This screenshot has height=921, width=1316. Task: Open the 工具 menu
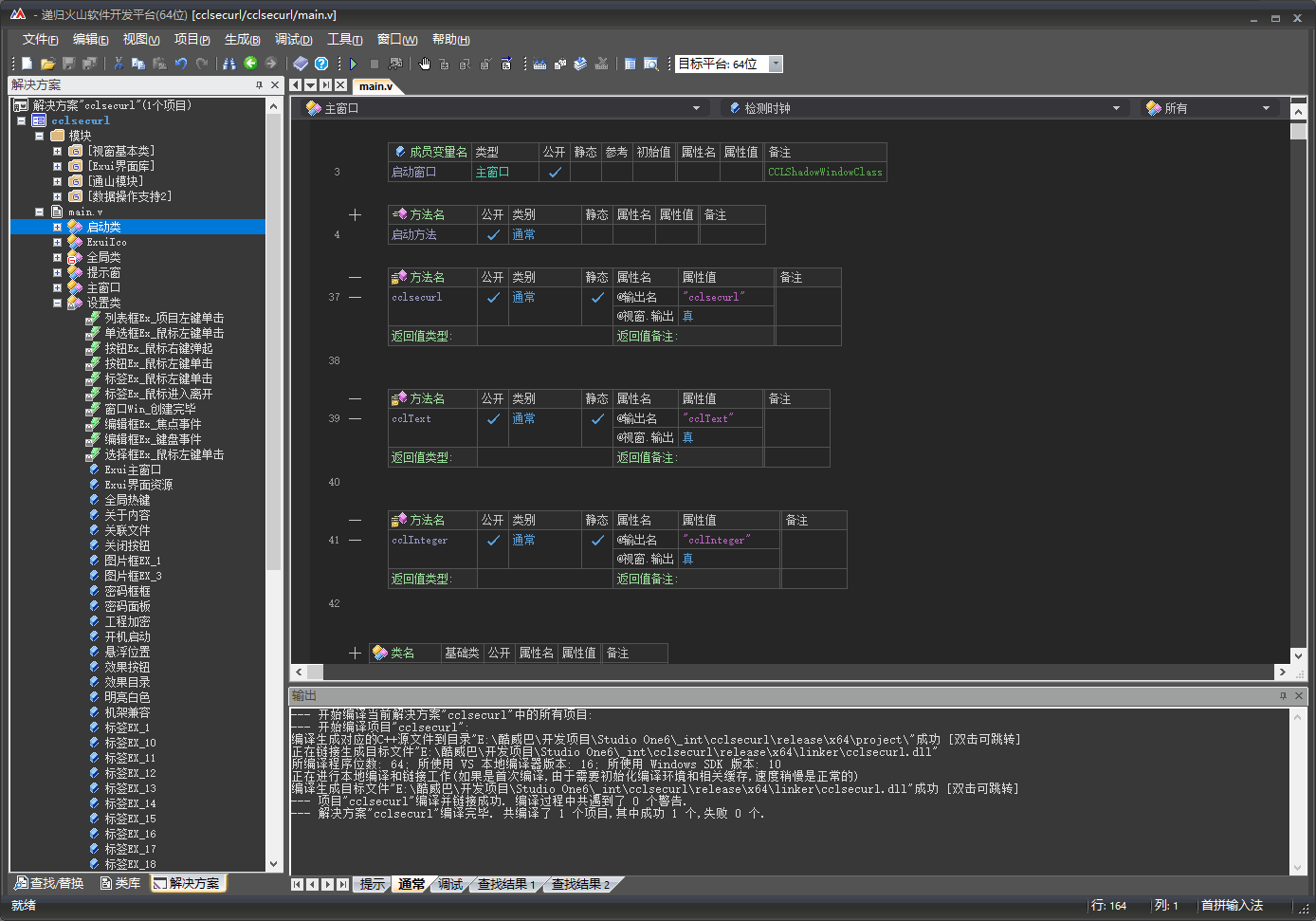pyautogui.click(x=344, y=39)
